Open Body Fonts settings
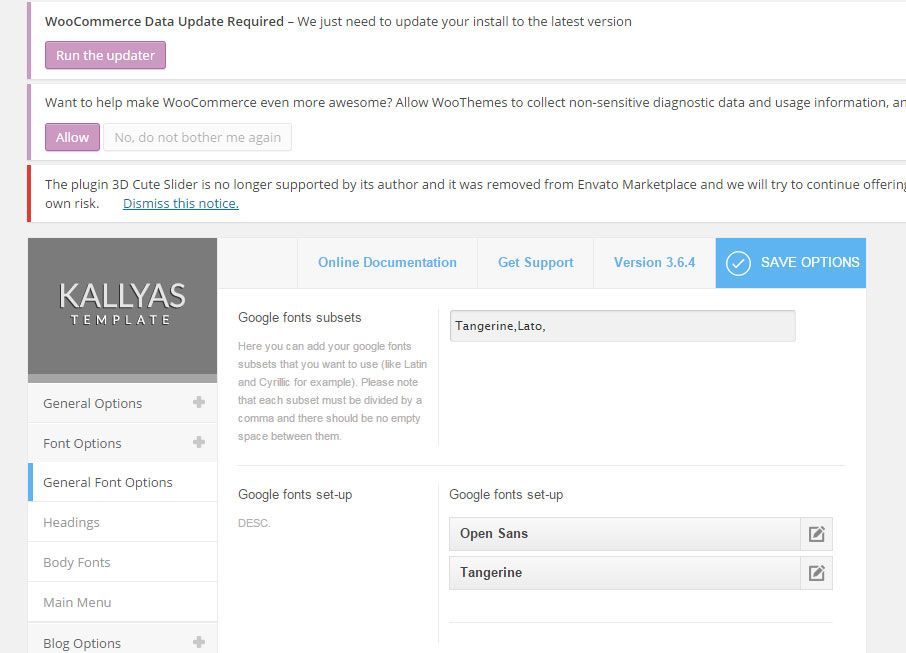Screen dimensions: 906x653 122,562
